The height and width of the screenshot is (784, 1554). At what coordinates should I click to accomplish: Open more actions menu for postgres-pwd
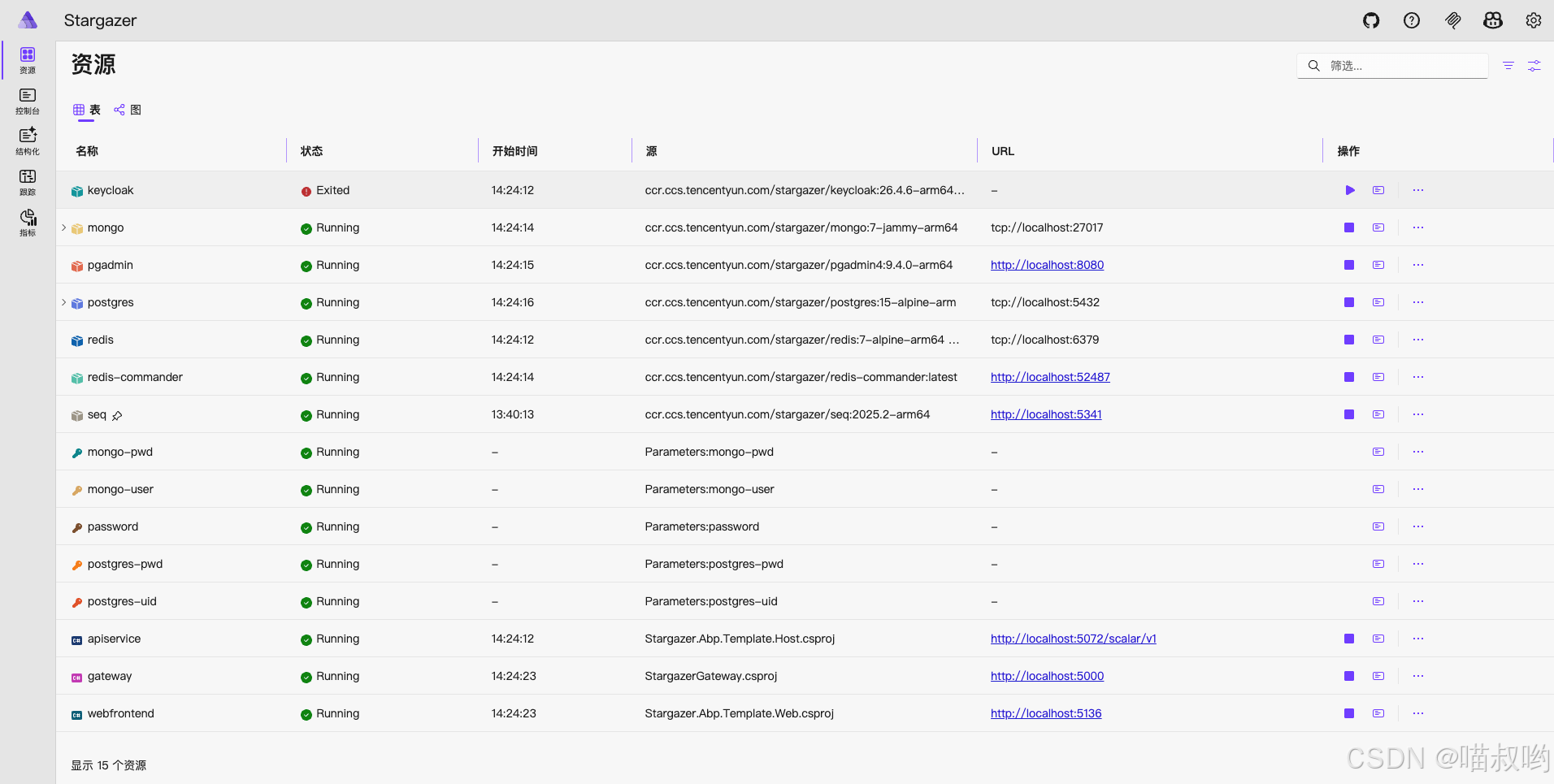[1418, 564]
